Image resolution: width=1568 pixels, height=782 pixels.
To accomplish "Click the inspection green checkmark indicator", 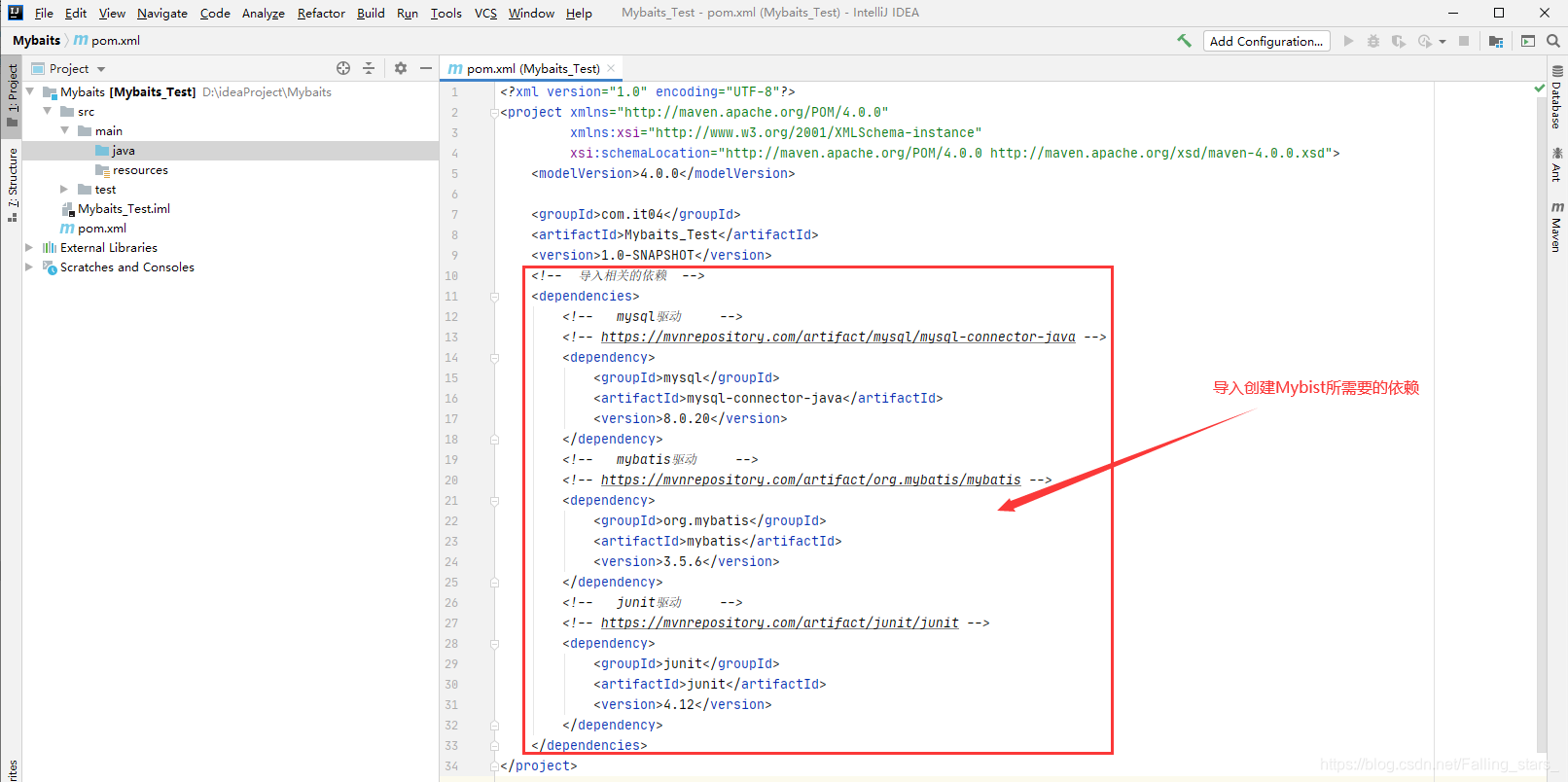I will 1540,89.
